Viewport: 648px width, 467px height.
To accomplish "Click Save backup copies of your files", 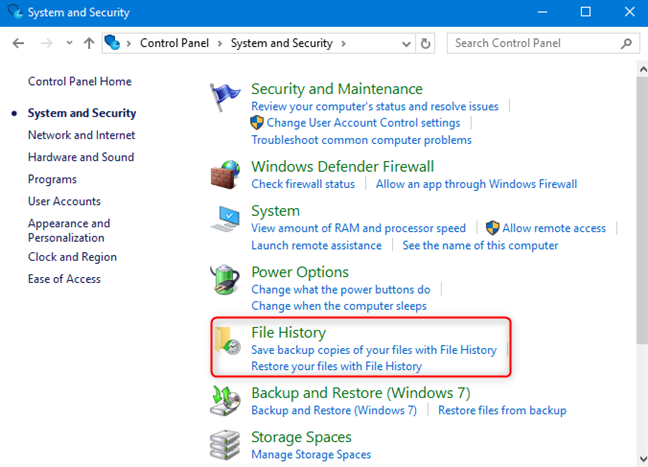I will [374, 350].
